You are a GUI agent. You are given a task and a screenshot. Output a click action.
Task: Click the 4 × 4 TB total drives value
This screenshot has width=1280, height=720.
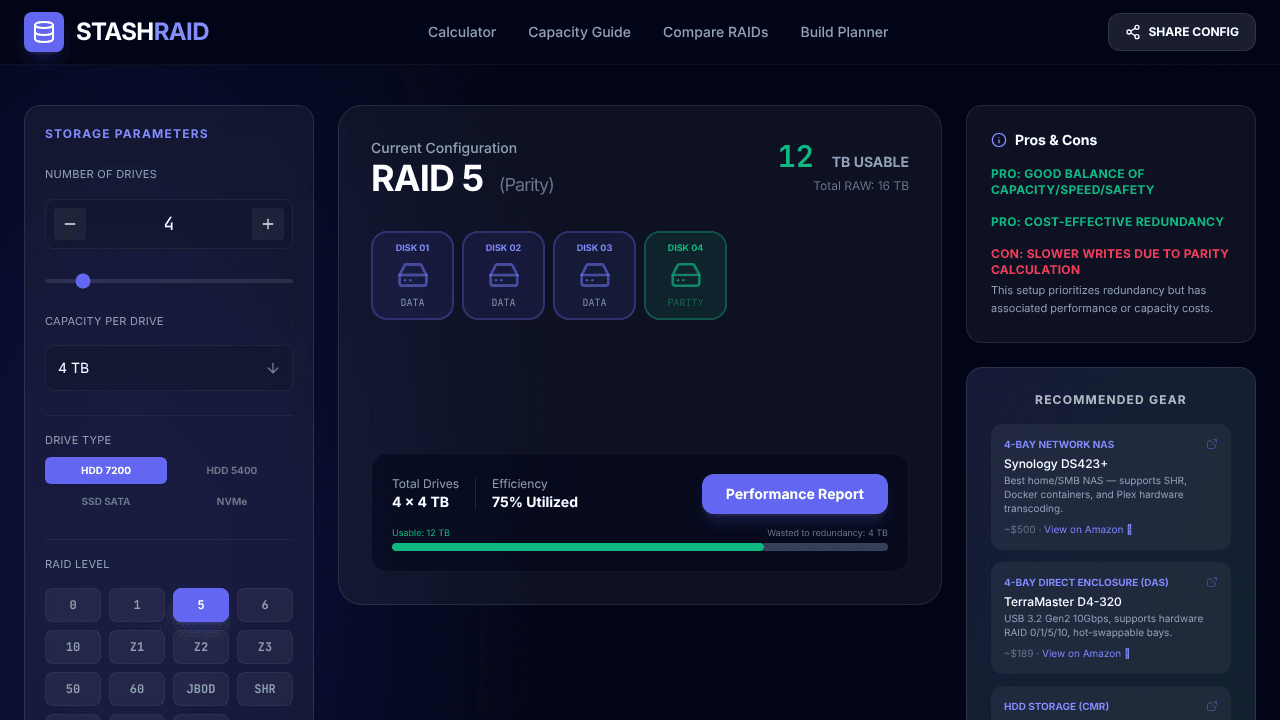pos(420,502)
